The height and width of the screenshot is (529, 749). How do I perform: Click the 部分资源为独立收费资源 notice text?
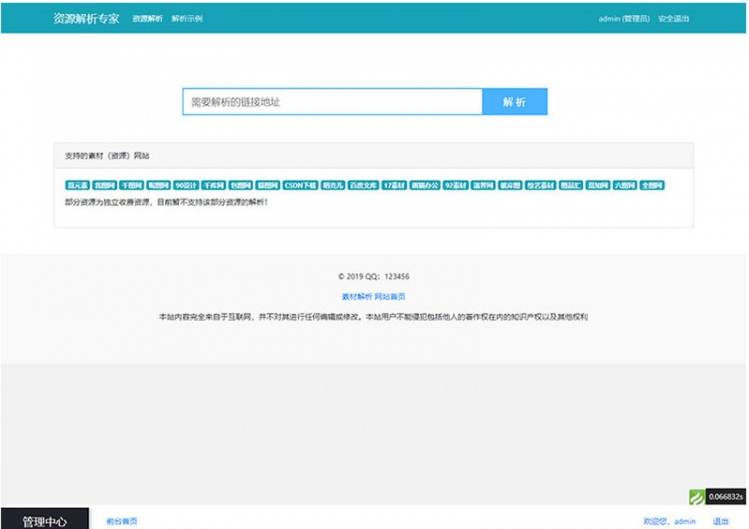(x=166, y=202)
